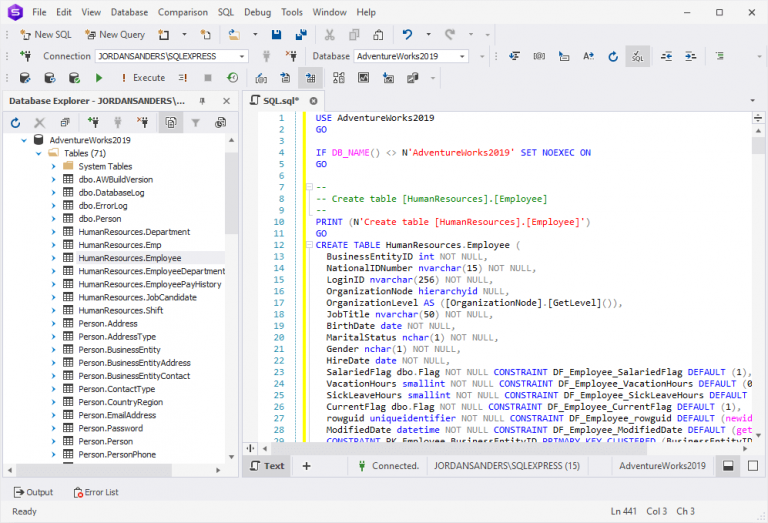This screenshot has height=523, width=768.
Task: Run the query with the green play icon
Action: click(99, 78)
